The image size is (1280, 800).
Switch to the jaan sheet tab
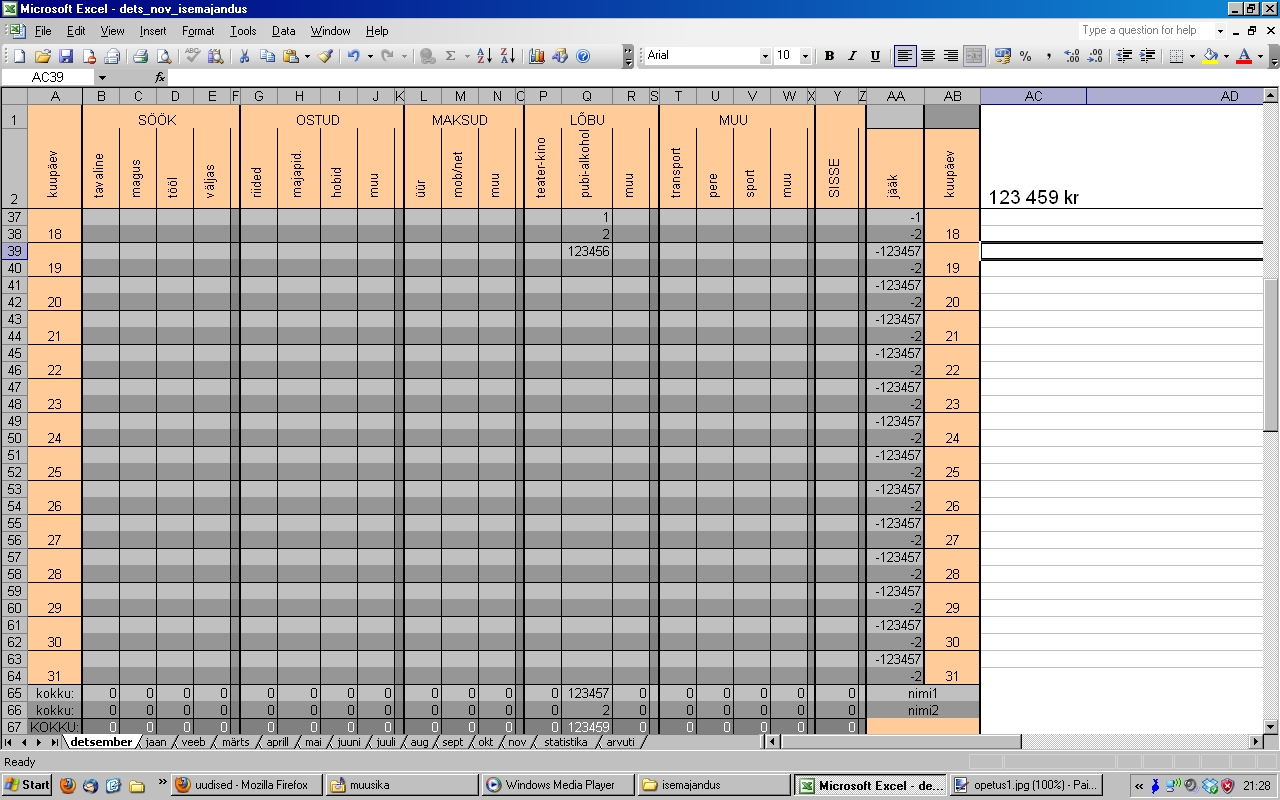(x=155, y=742)
